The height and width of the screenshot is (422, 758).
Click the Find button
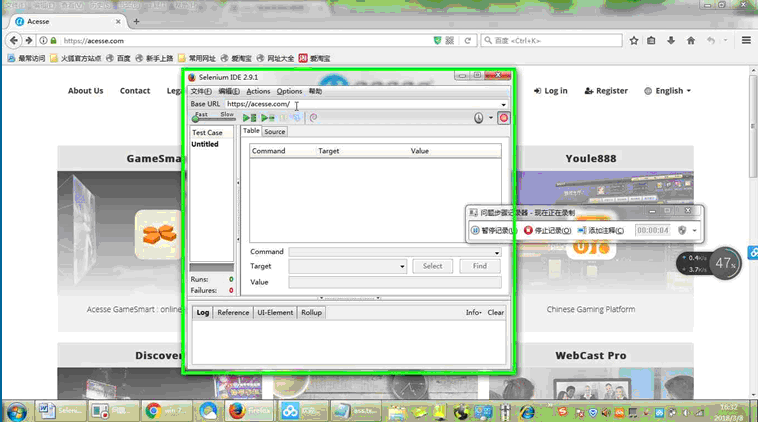[x=480, y=266]
